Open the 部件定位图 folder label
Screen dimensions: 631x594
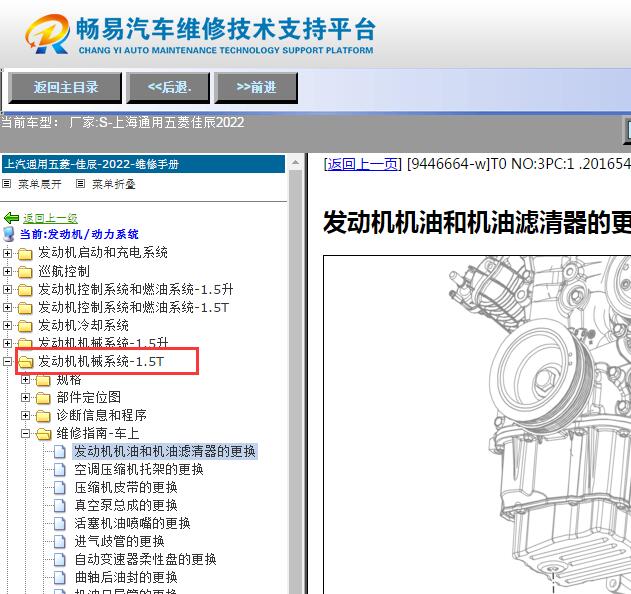coord(89,398)
